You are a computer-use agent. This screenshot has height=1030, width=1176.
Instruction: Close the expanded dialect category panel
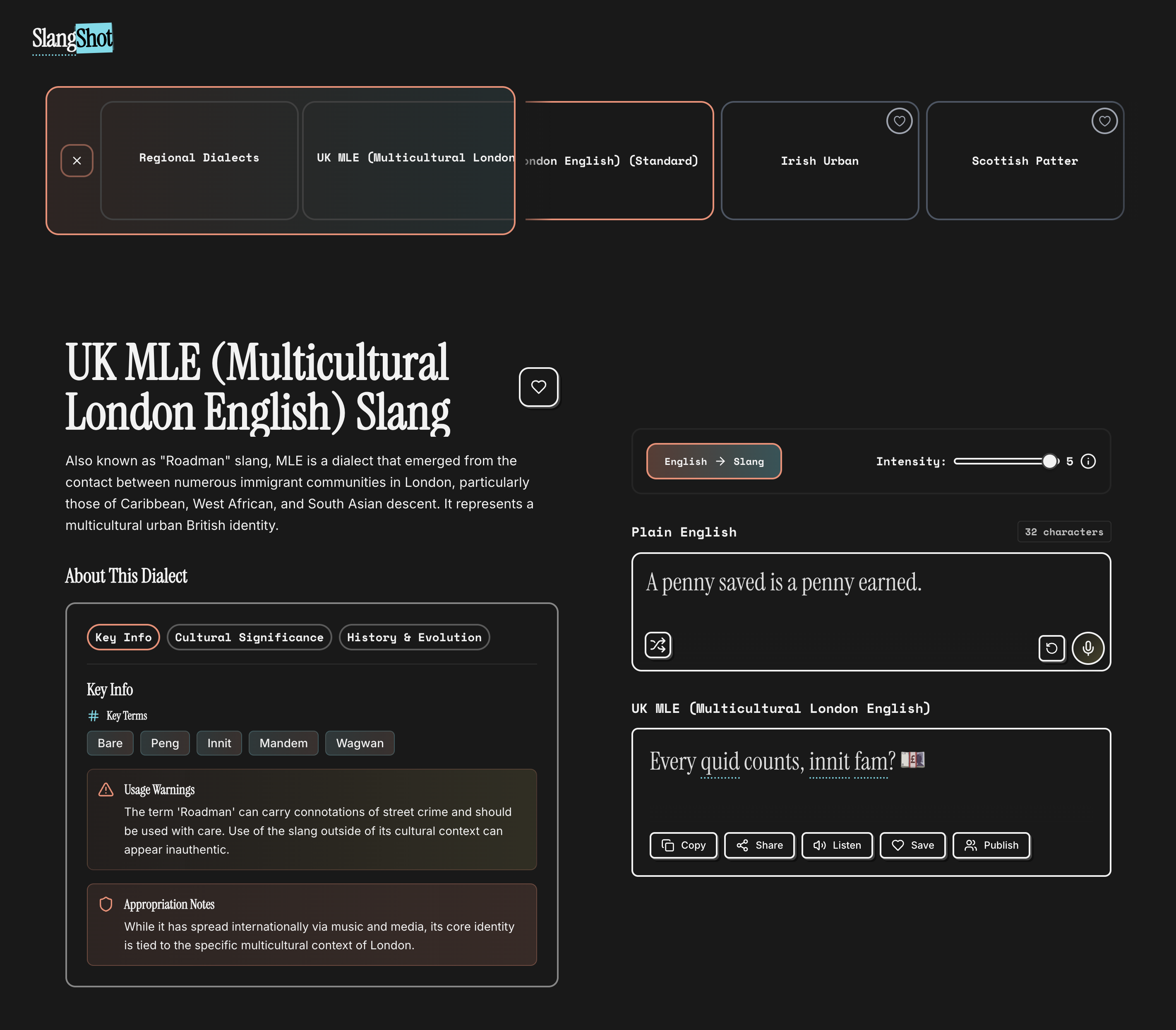tap(77, 161)
